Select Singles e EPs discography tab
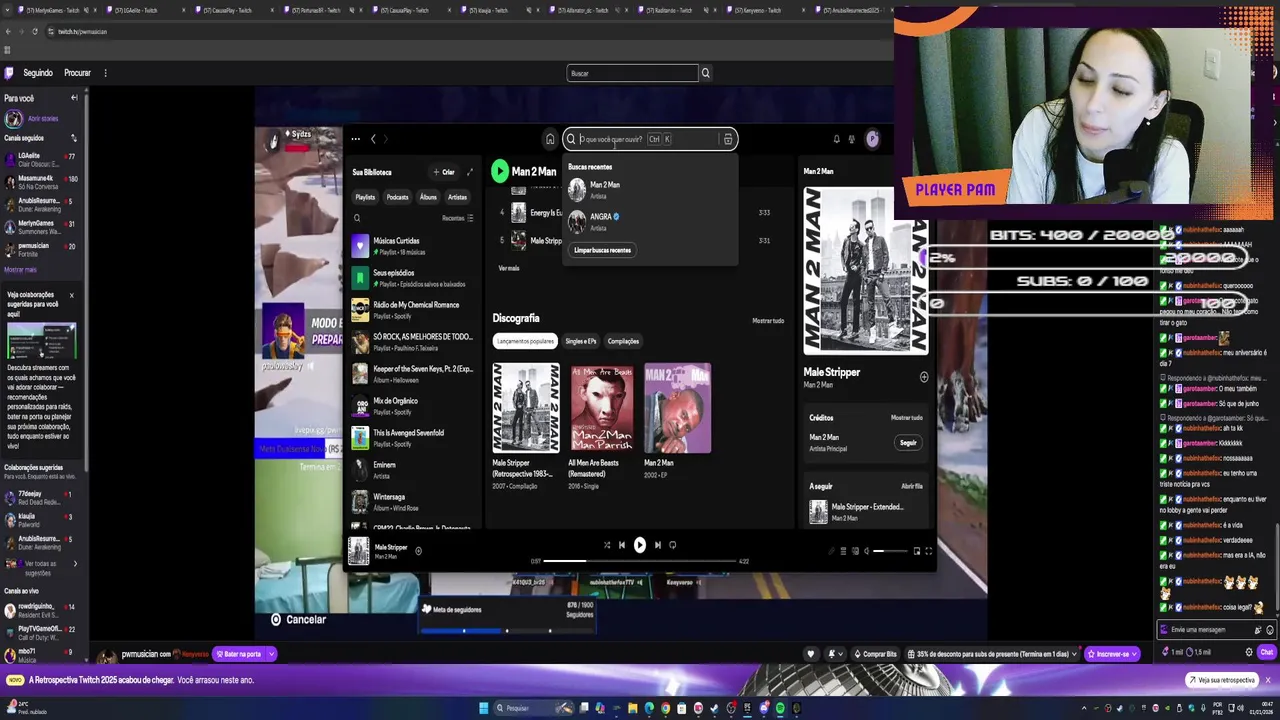 point(581,341)
